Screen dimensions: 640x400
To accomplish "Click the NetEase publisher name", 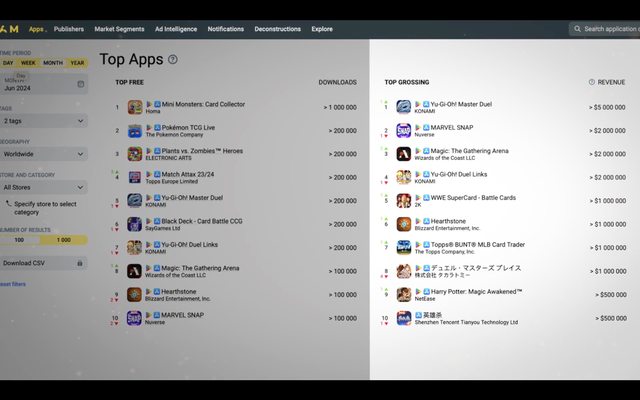I will coord(424,299).
